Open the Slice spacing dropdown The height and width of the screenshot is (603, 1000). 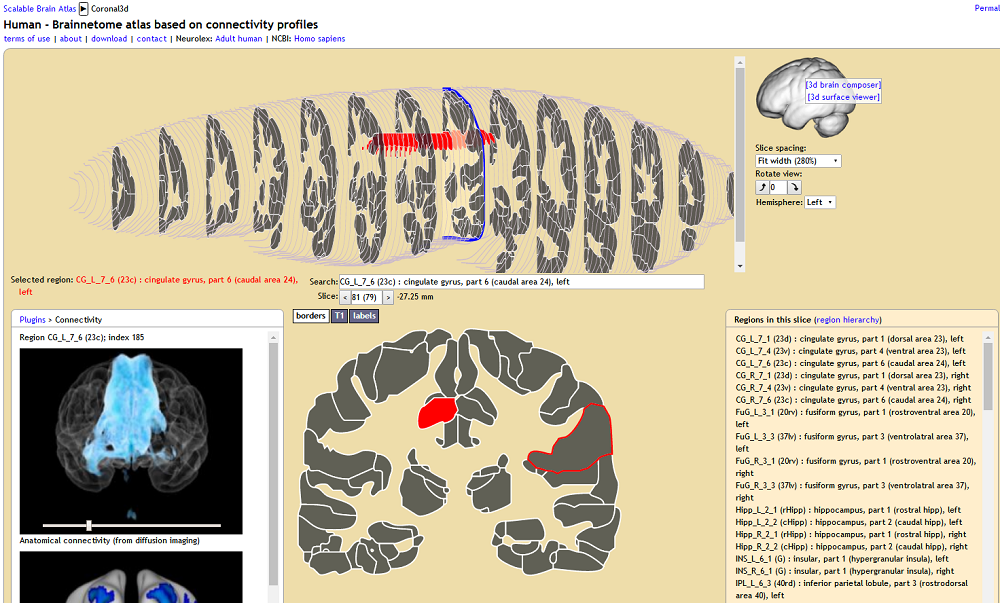[798, 161]
